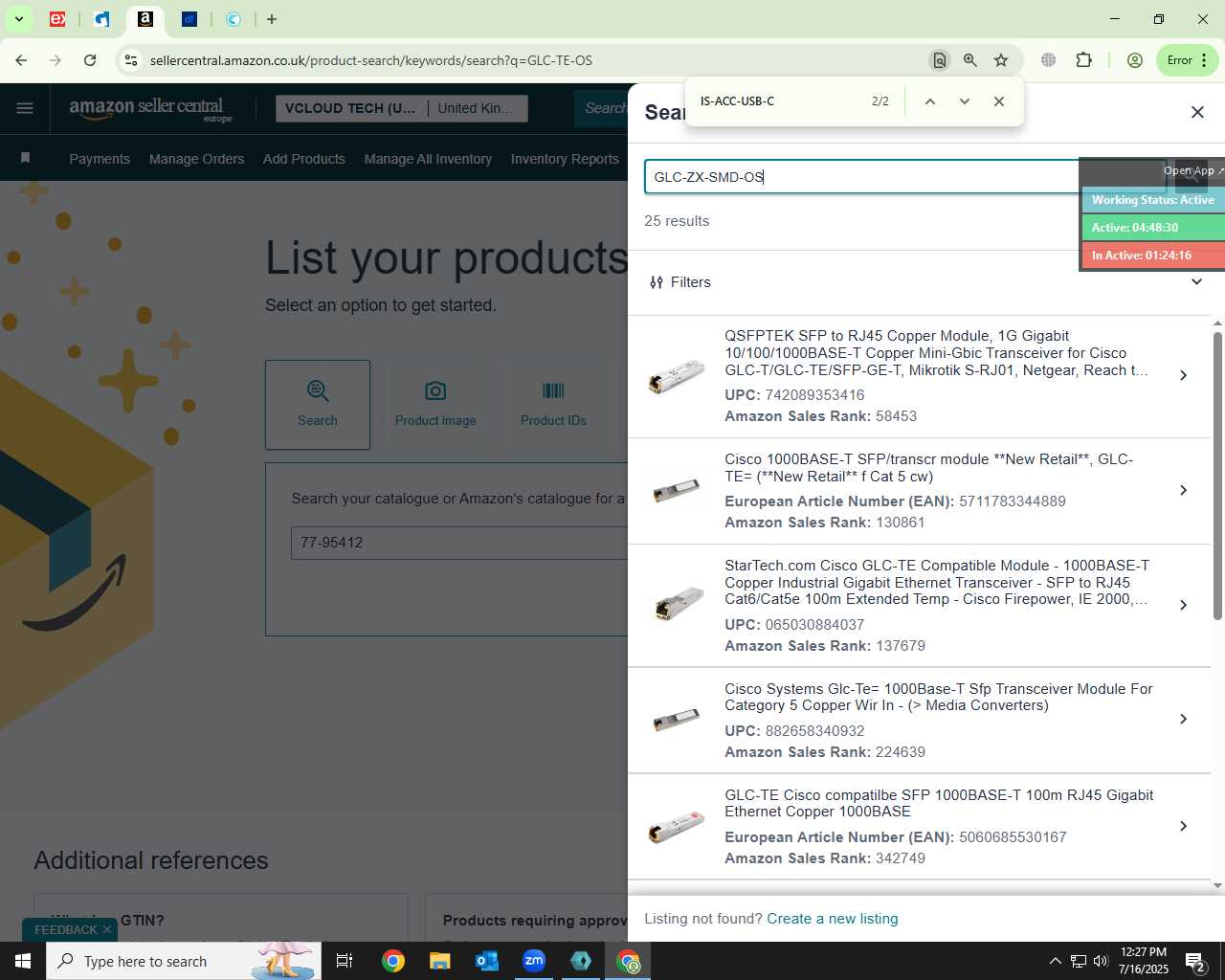Click the catalogue search field containing 77-95412
1225x980 pixels.
459,543
